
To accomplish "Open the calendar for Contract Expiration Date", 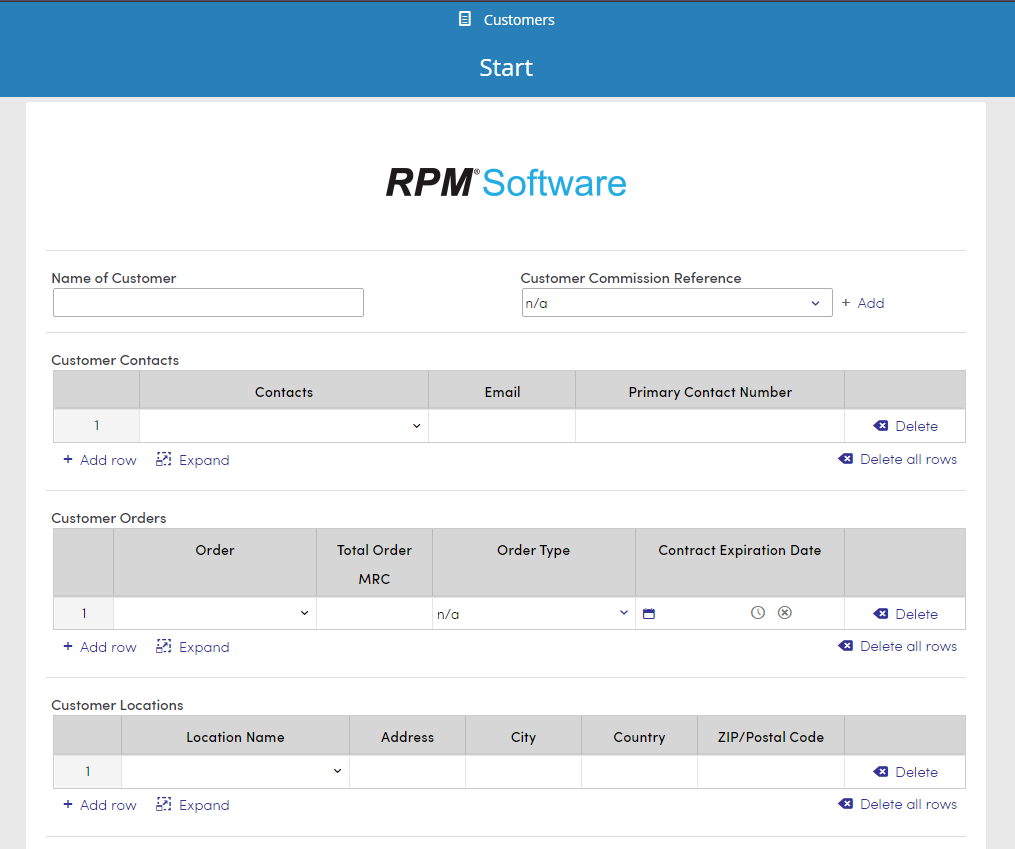I will click(x=648, y=613).
